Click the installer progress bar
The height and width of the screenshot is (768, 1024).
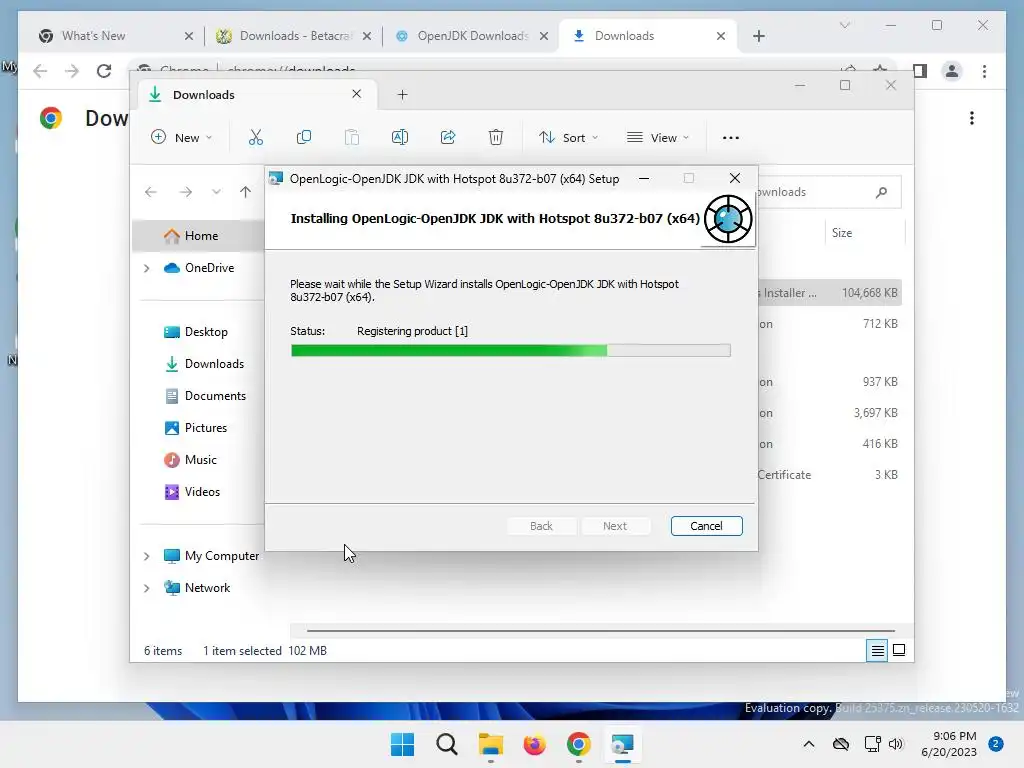(x=511, y=351)
